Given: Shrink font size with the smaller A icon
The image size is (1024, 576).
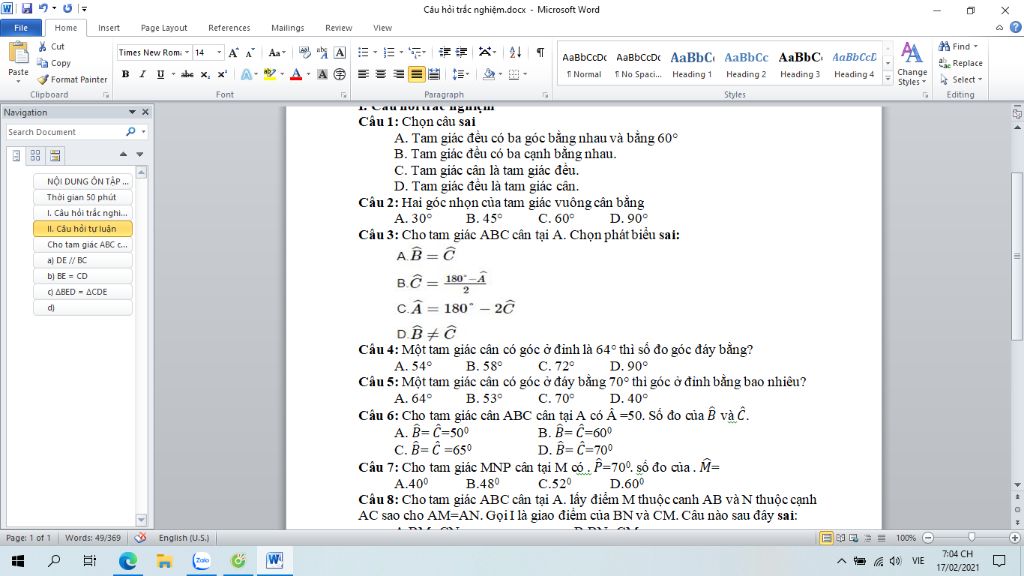Looking at the screenshot, I should click(x=250, y=52).
